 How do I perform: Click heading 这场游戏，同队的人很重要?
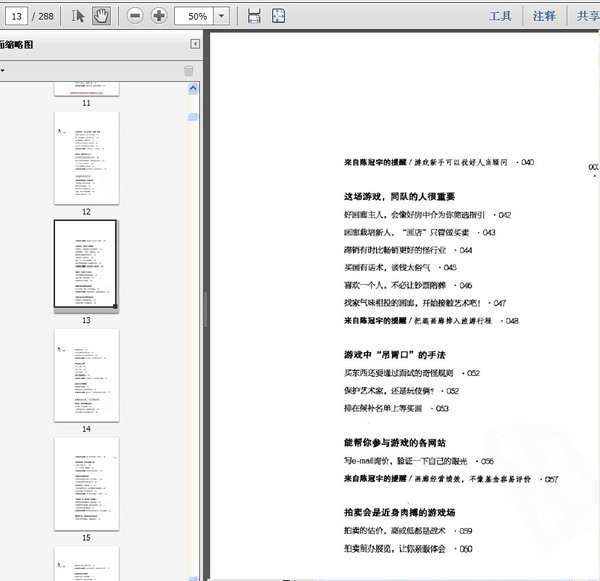click(399, 196)
